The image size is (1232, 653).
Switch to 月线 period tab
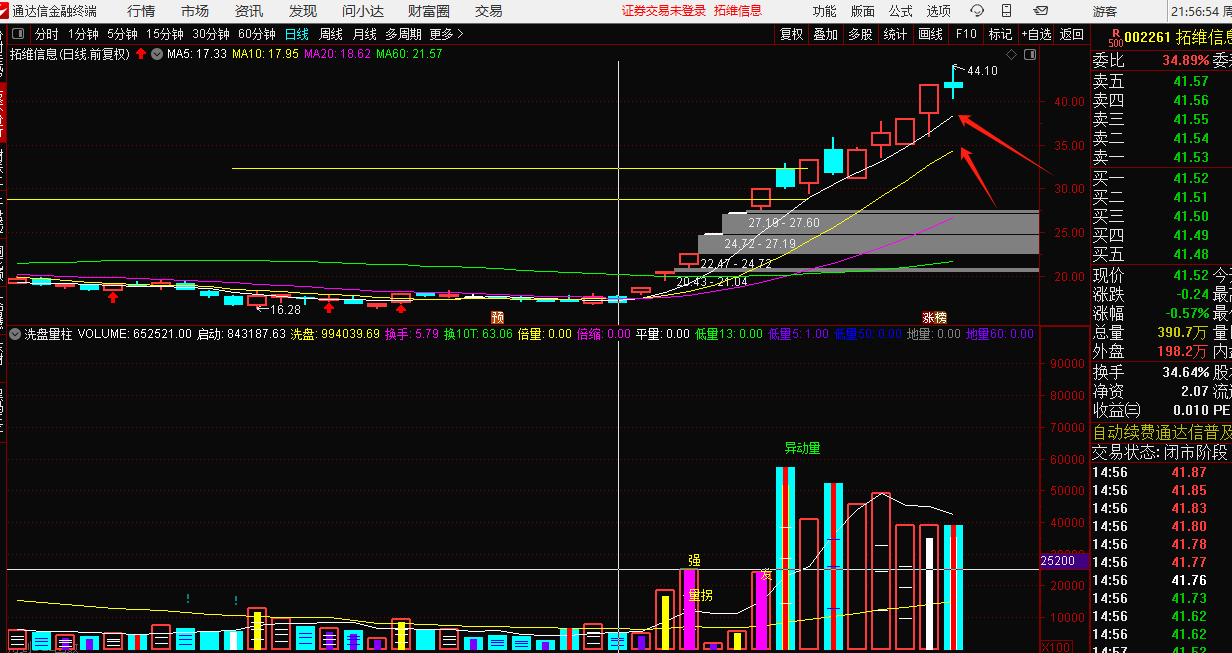[x=365, y=34]
